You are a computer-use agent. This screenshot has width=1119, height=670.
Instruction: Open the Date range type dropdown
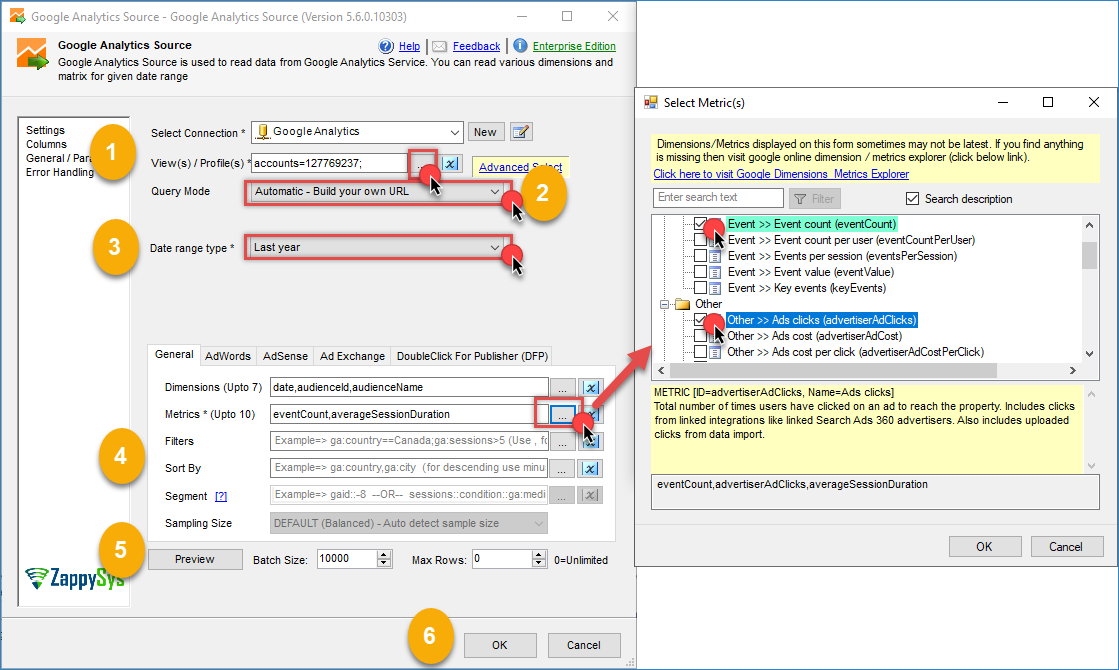pyautogui.click(x=494, y=248)
